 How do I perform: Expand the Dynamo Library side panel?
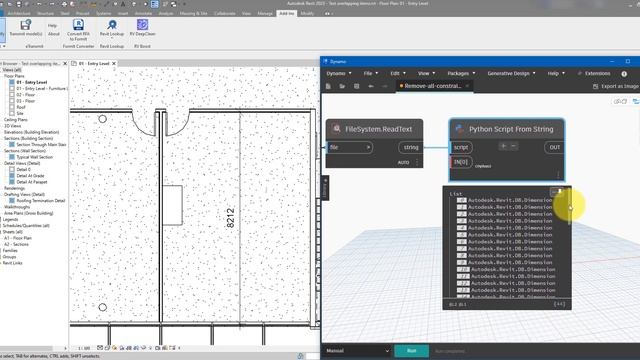(x=325, y=188)
